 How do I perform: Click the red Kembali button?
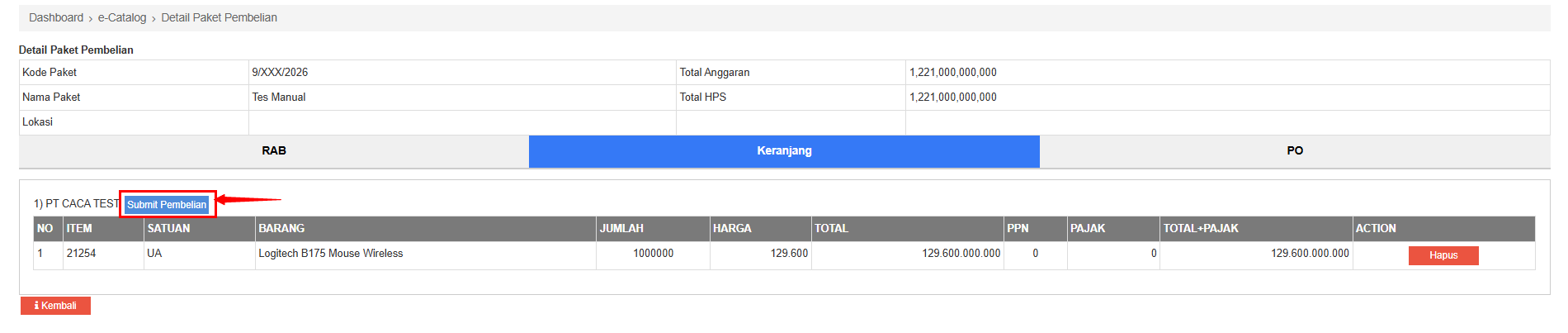55,306
